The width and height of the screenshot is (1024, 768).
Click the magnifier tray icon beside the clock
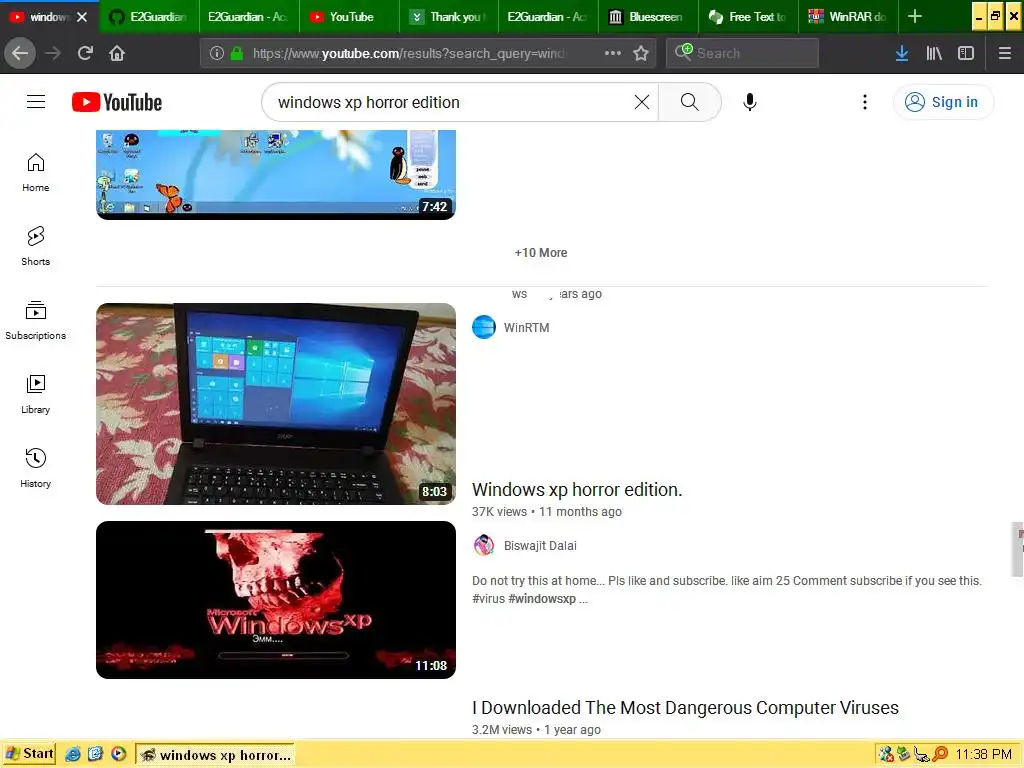(x=940, y=754)
